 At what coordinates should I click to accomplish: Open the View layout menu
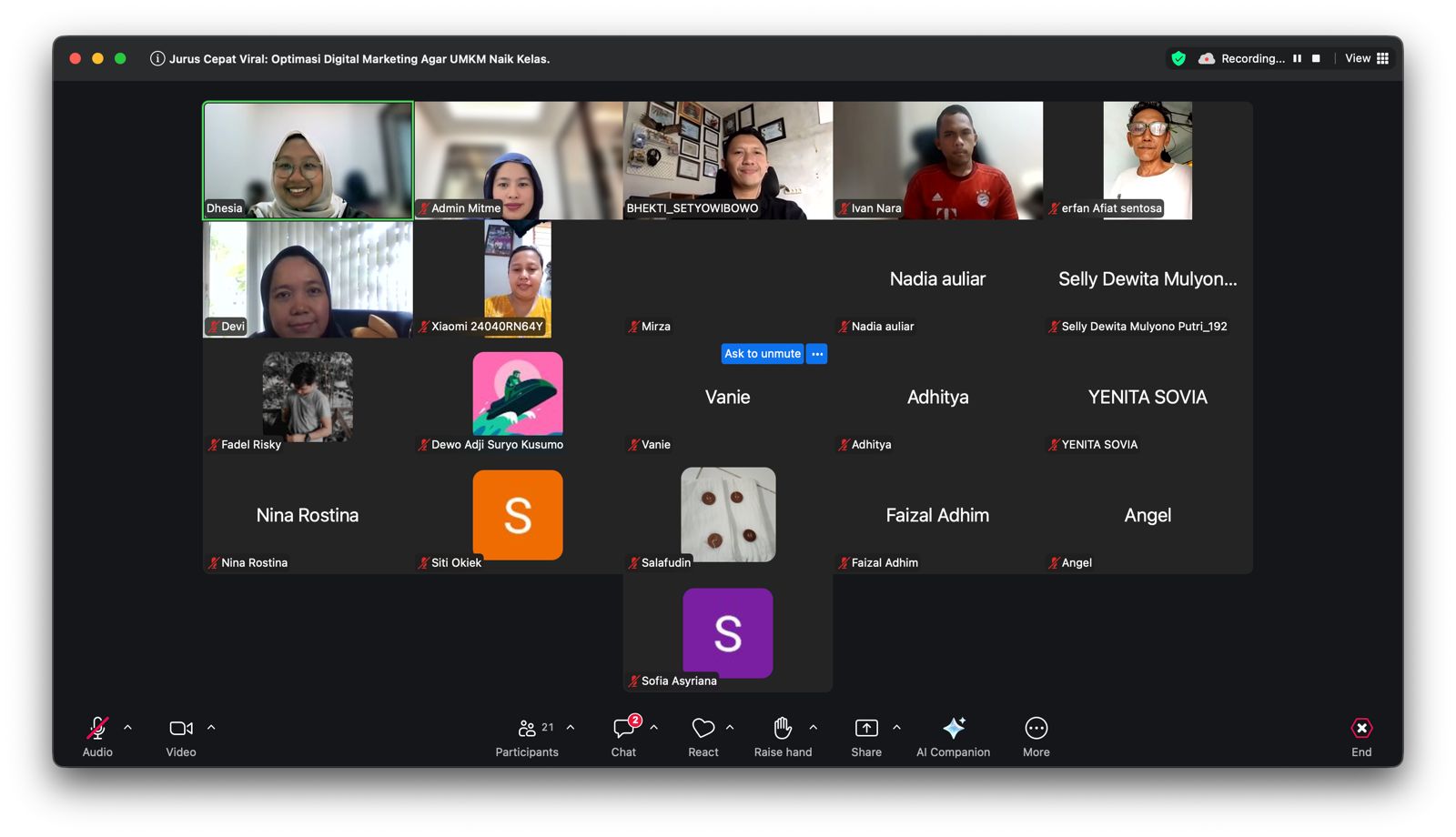pyautogui.click(x=1367, y=59)
